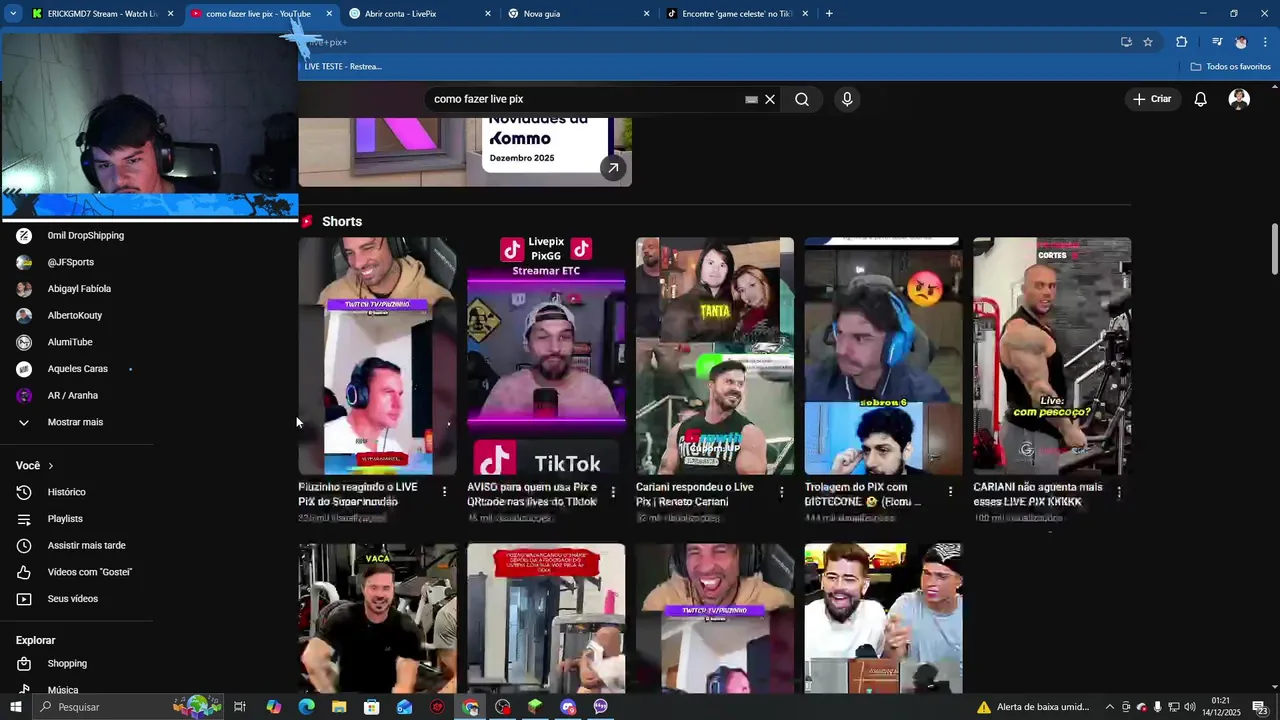Open more options for AVISO para quem usa Pix short
The height and width of the screenshot is (720, 1280).
(613, 492)
